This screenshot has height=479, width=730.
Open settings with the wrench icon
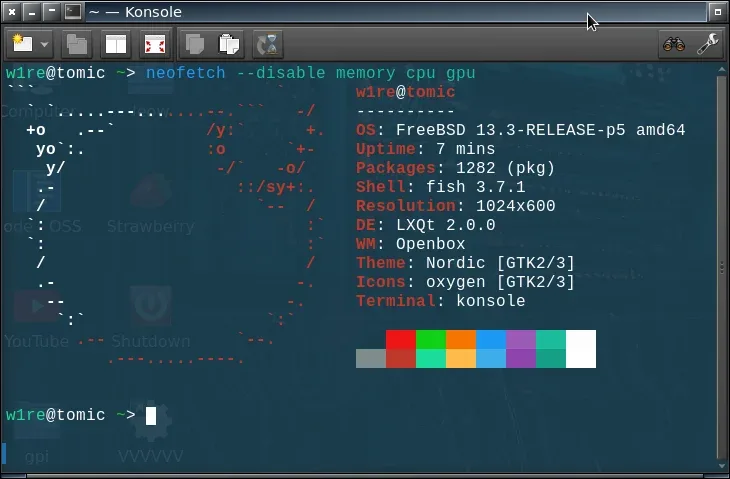[x=708, y=45]
